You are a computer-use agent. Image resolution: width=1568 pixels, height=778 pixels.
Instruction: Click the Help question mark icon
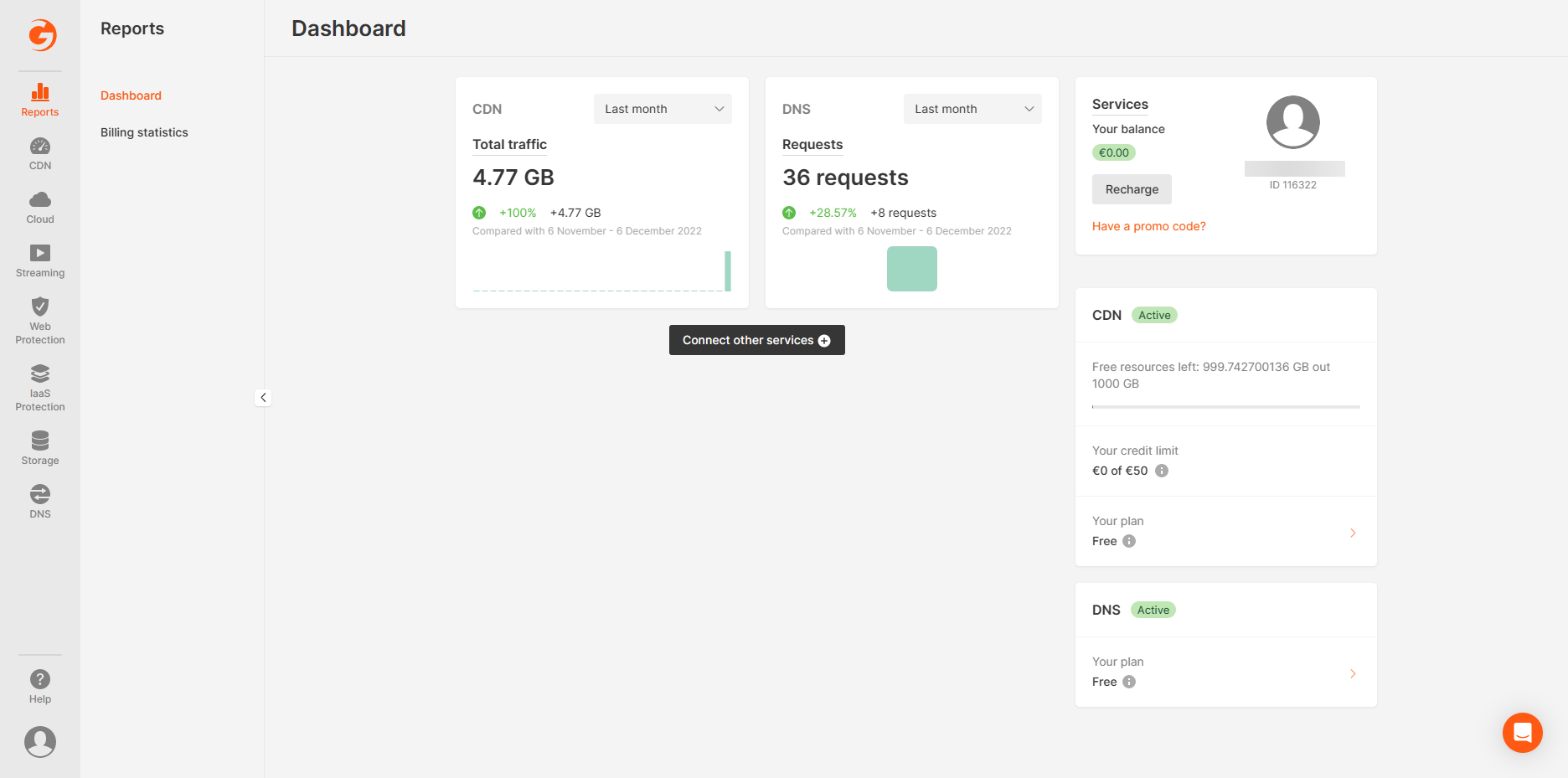tap(39, 680)
